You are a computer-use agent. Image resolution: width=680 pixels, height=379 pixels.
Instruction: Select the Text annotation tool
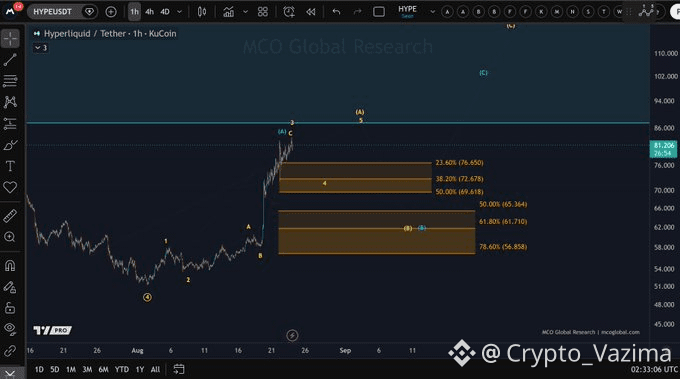pyautogui.click(x=10, y=166)
